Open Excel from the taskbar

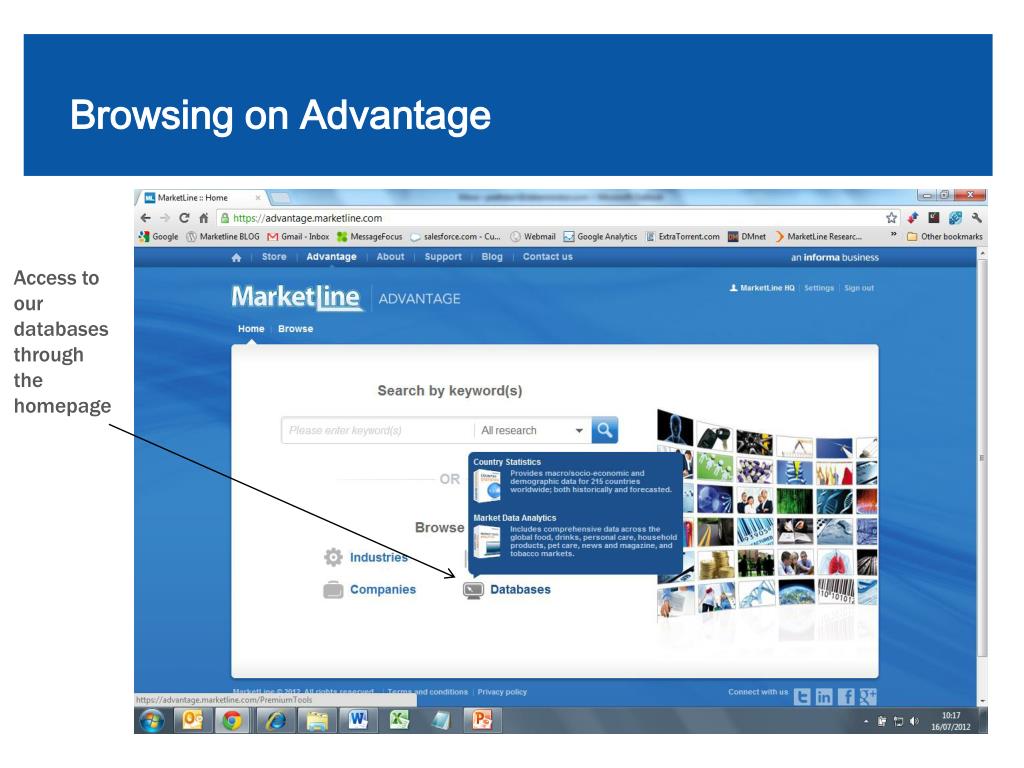pyautogui.click(x=399, y=720)
